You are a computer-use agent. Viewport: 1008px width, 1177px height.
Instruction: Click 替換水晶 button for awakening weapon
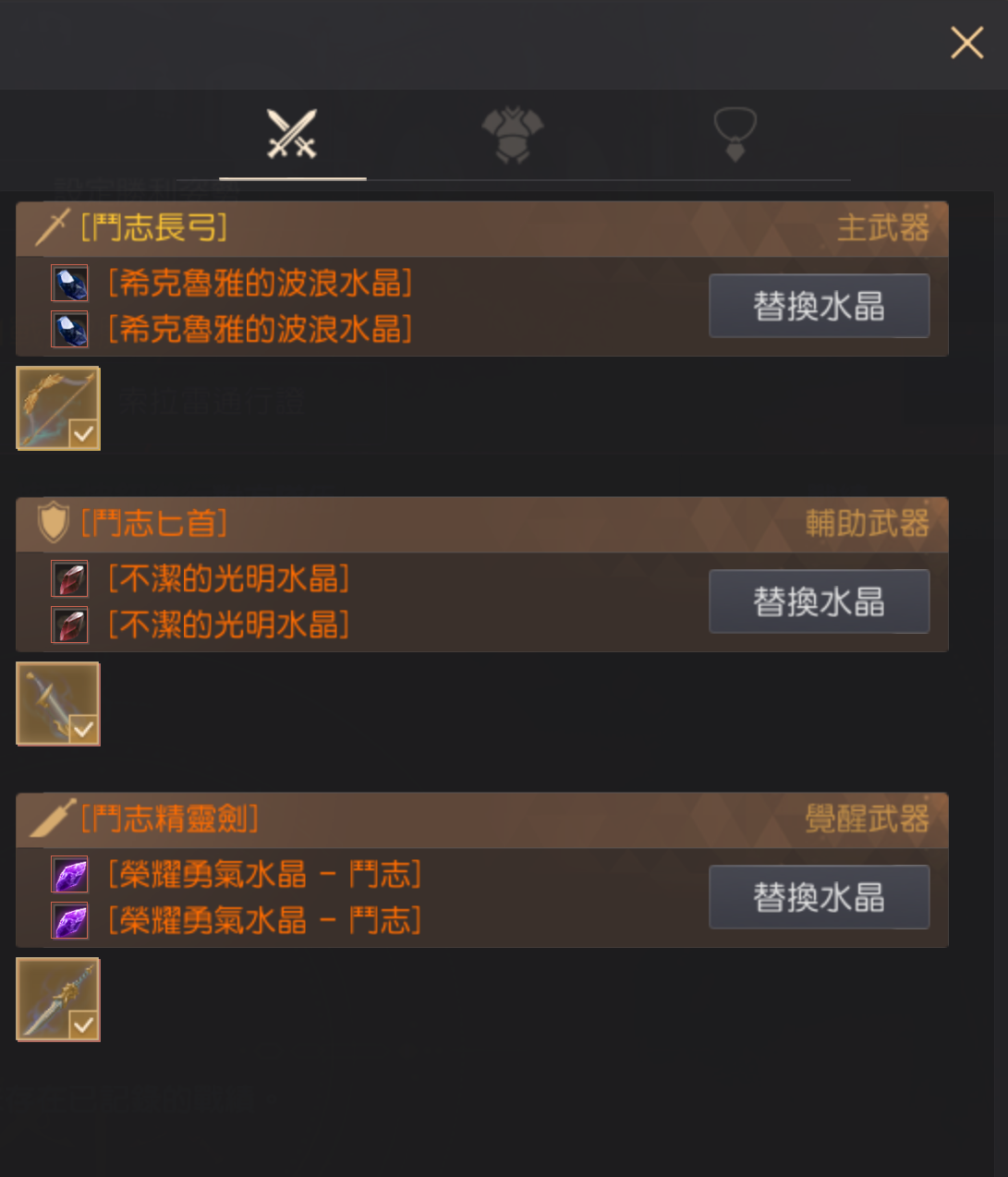tap(819, 897)
